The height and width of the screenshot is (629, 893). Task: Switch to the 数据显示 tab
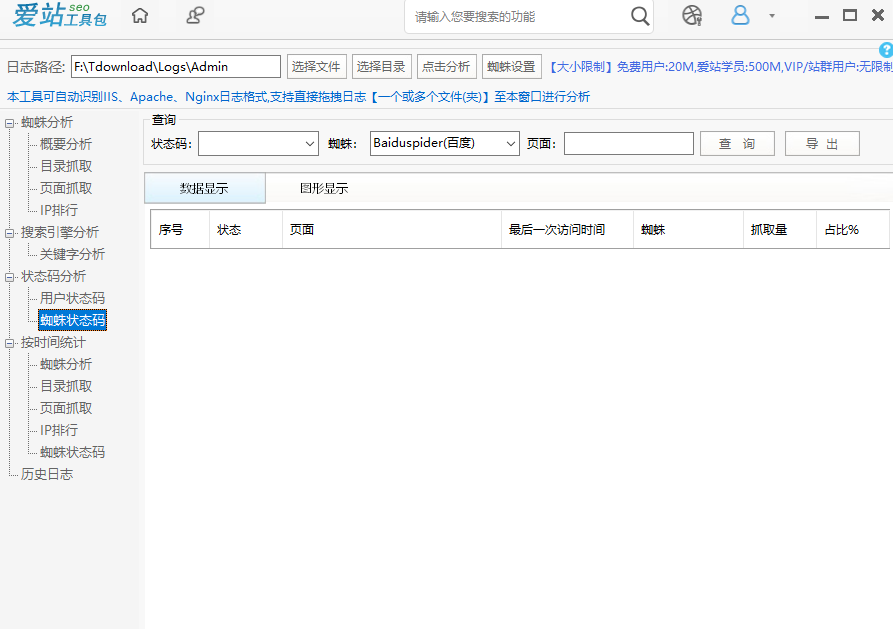[x=204, y=189]
